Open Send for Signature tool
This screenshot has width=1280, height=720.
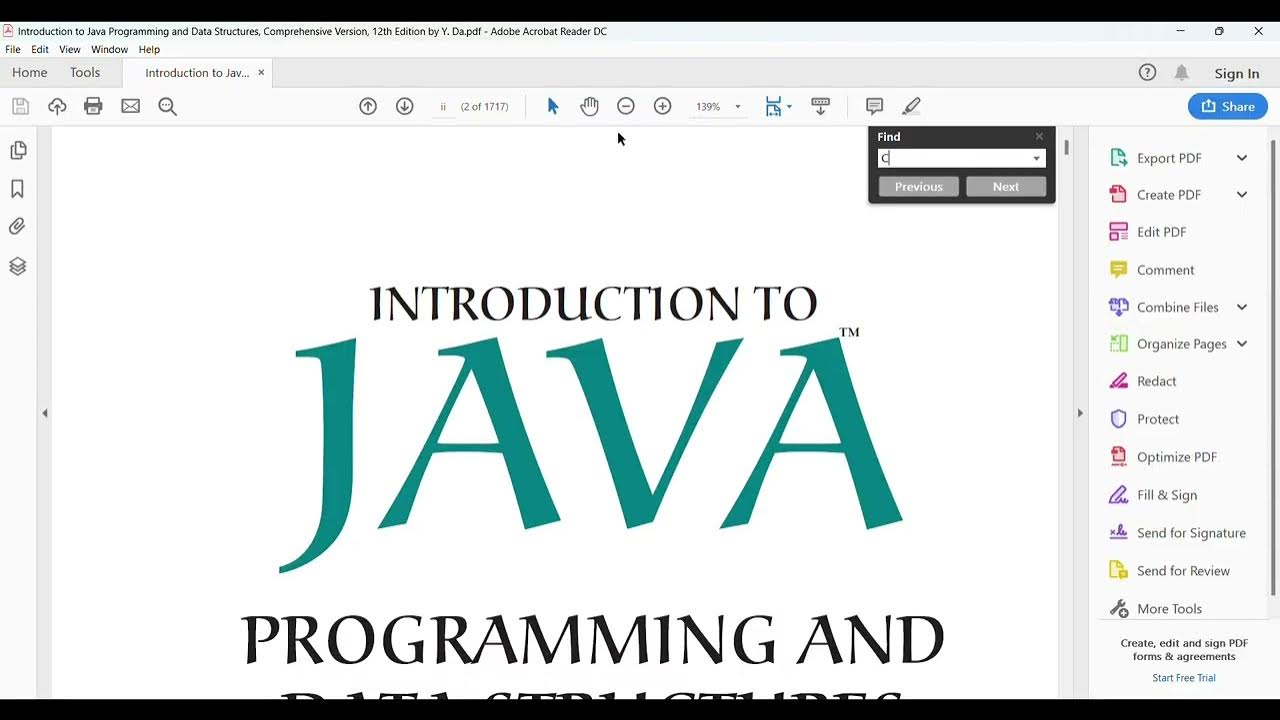pyautogui.click(x=1177, y=533)
